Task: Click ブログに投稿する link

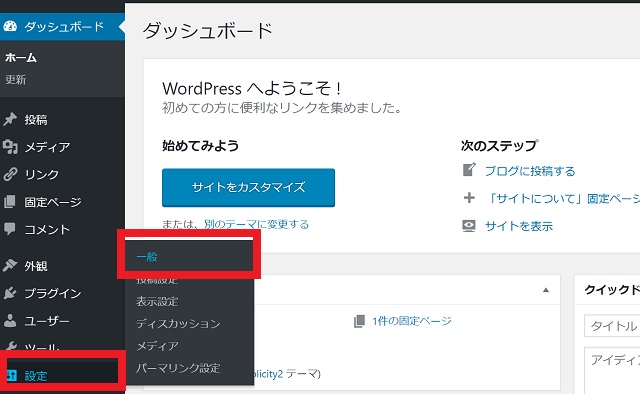Action: (530, 171)
